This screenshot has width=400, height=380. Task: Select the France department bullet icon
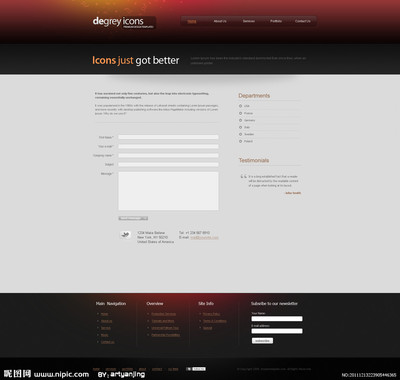[240, 113]
